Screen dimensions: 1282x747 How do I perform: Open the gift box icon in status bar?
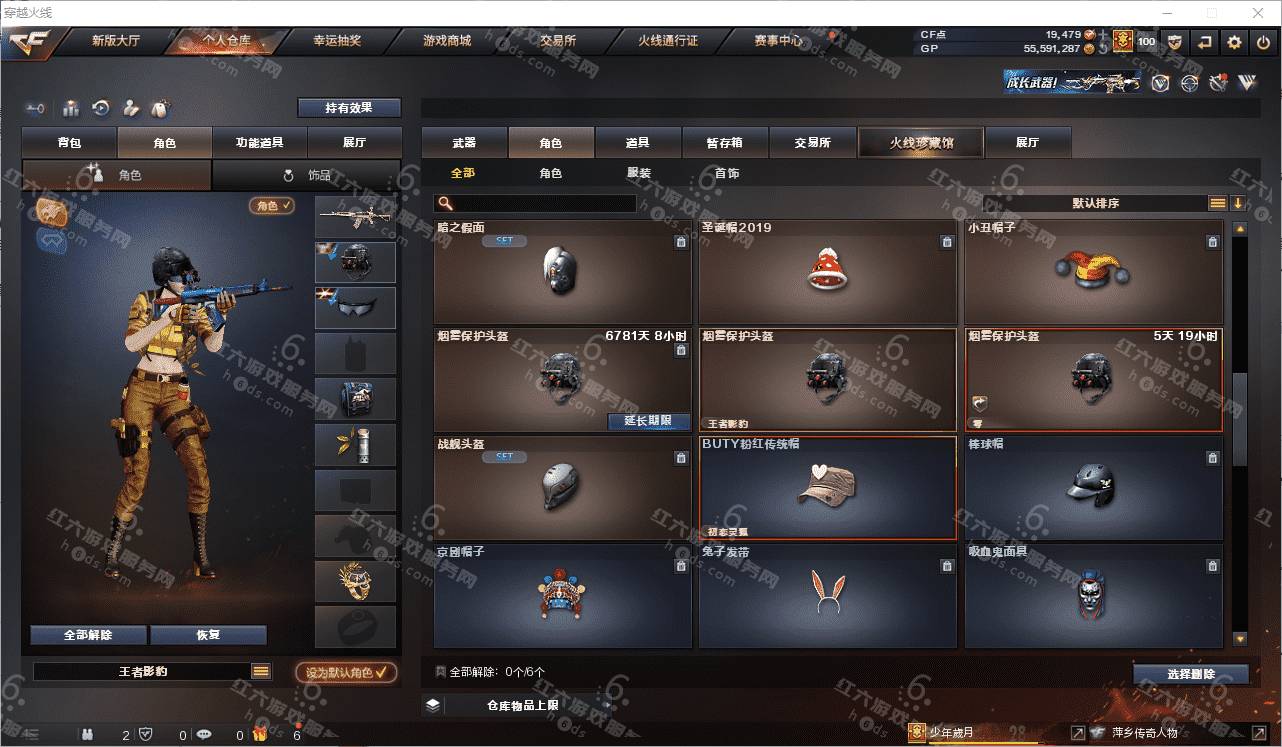(x=260, y=735)
